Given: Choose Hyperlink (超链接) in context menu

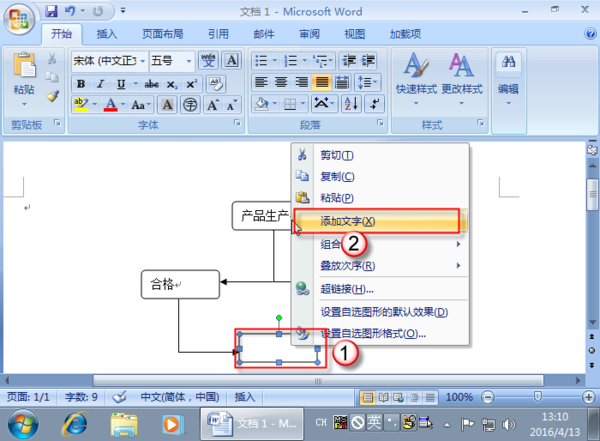Looking at the screenshot, I should tap(380, 289).
